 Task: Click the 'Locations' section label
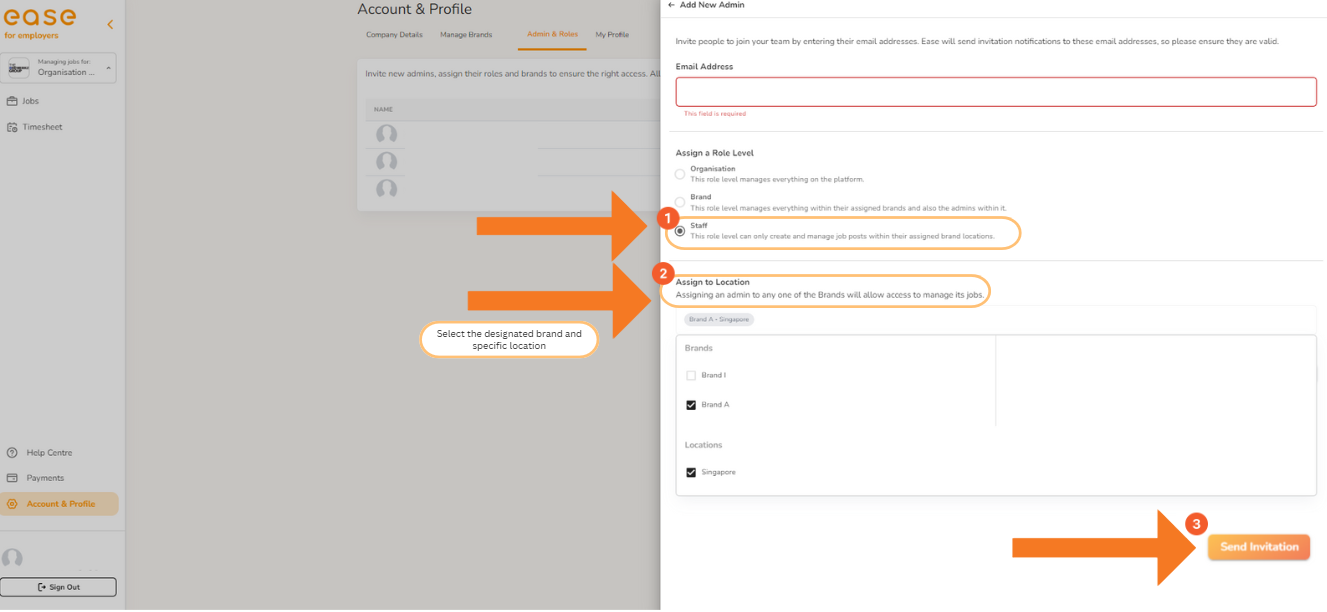(x=703, y=445)
